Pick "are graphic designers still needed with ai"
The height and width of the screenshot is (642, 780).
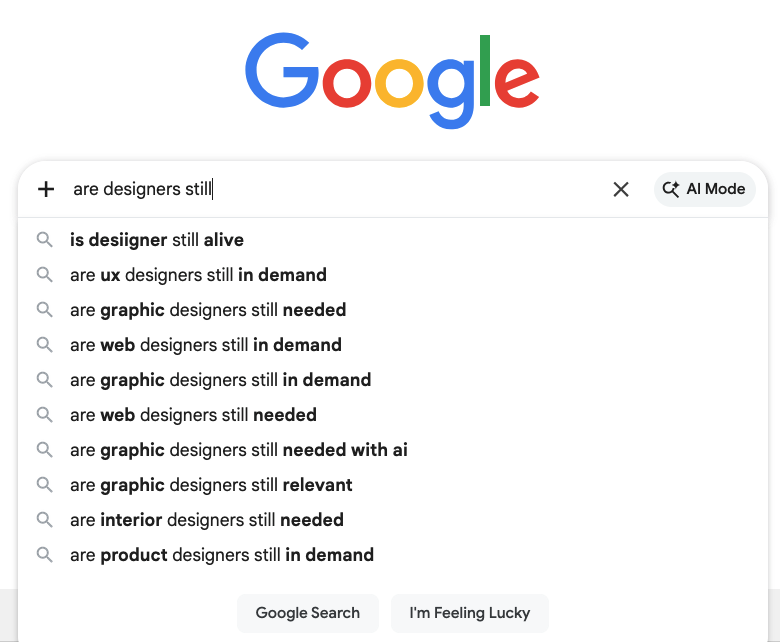point(239,450)
